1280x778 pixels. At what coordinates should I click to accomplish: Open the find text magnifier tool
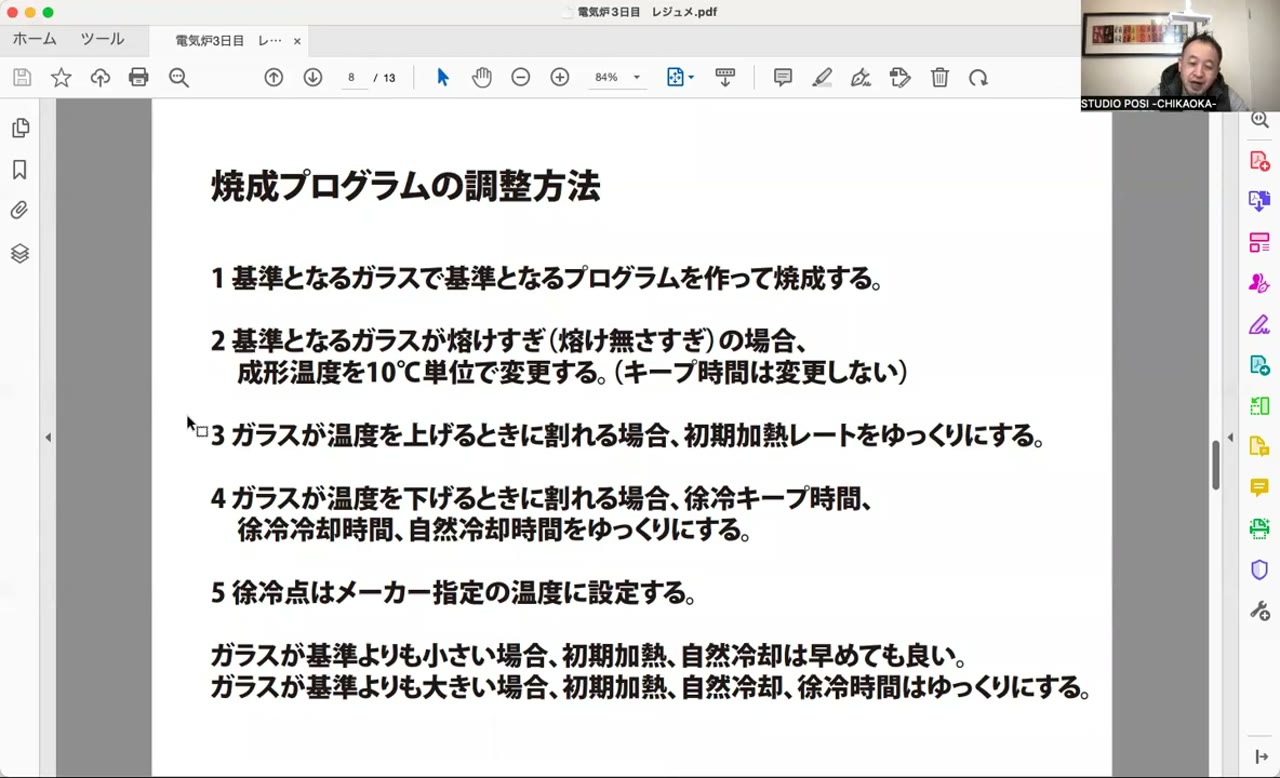pyautogui.click(x=179, y=77)
